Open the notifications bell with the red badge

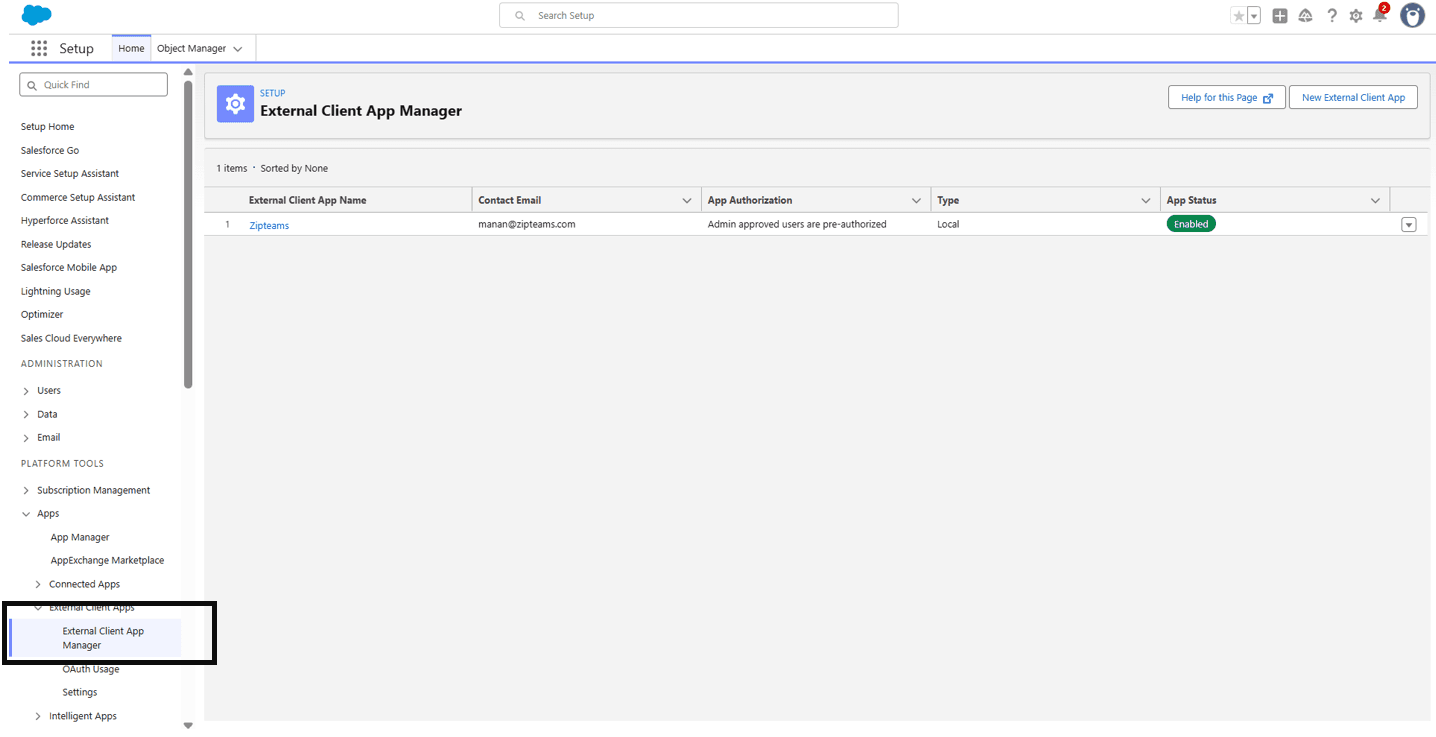pyautogui.click(x=1379, y=15)
